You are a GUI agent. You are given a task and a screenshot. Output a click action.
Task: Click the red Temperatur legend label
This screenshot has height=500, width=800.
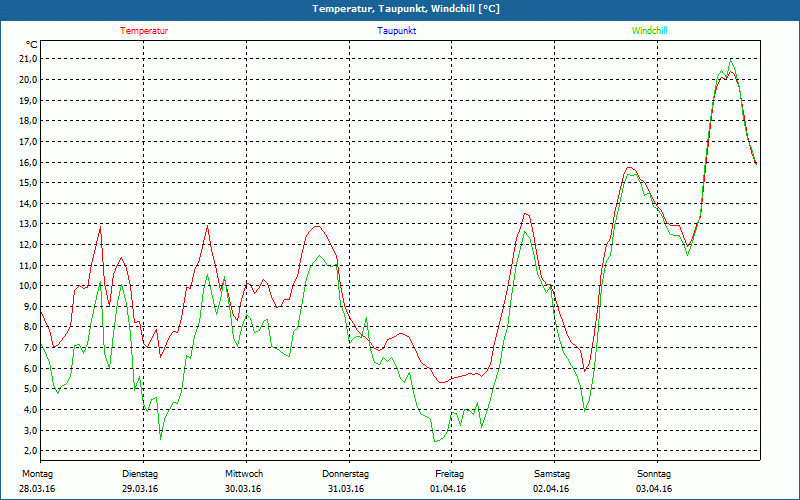coord(144,31)
